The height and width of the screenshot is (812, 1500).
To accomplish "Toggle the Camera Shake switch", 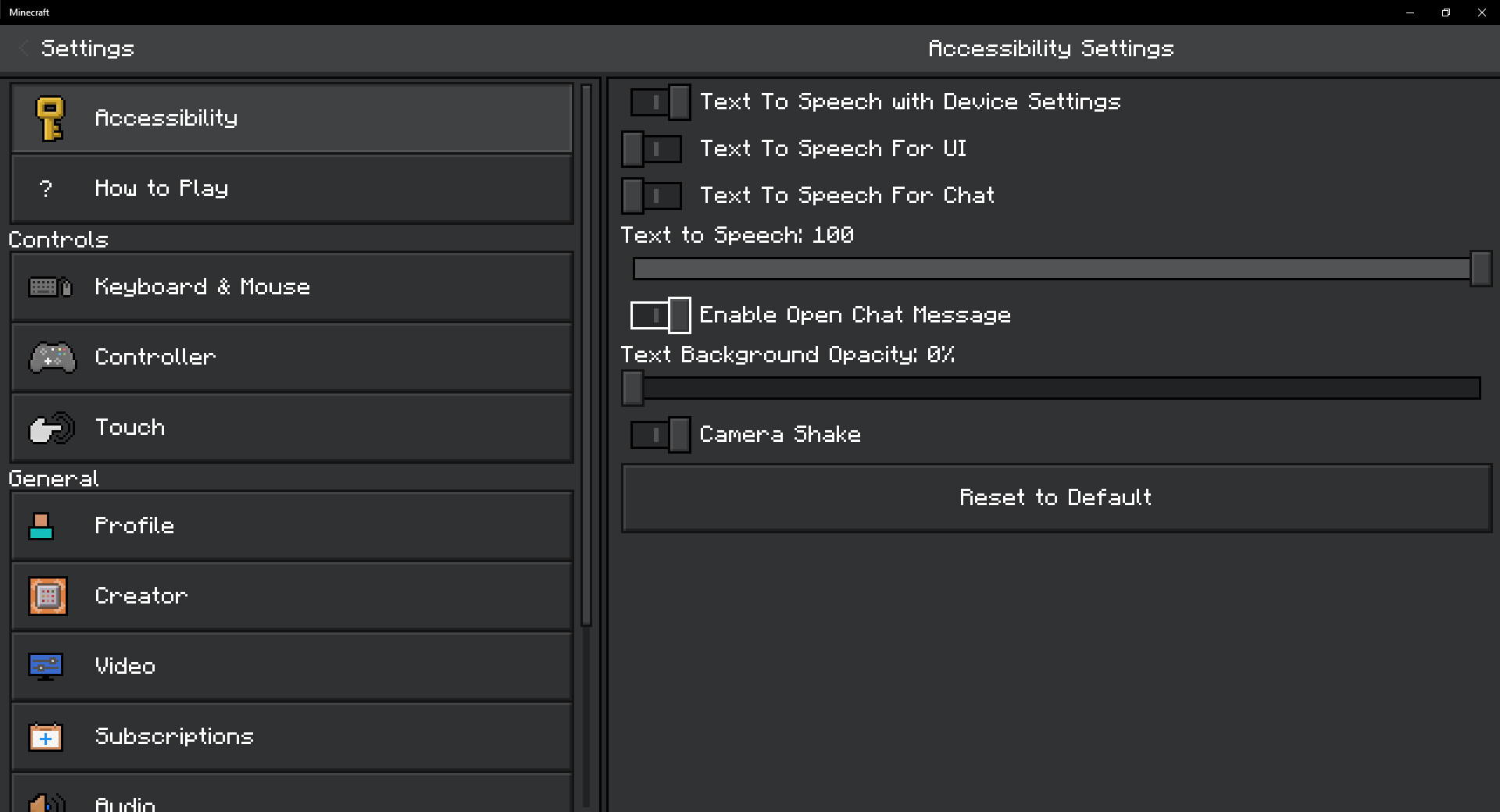I will [x=660, y=435].
